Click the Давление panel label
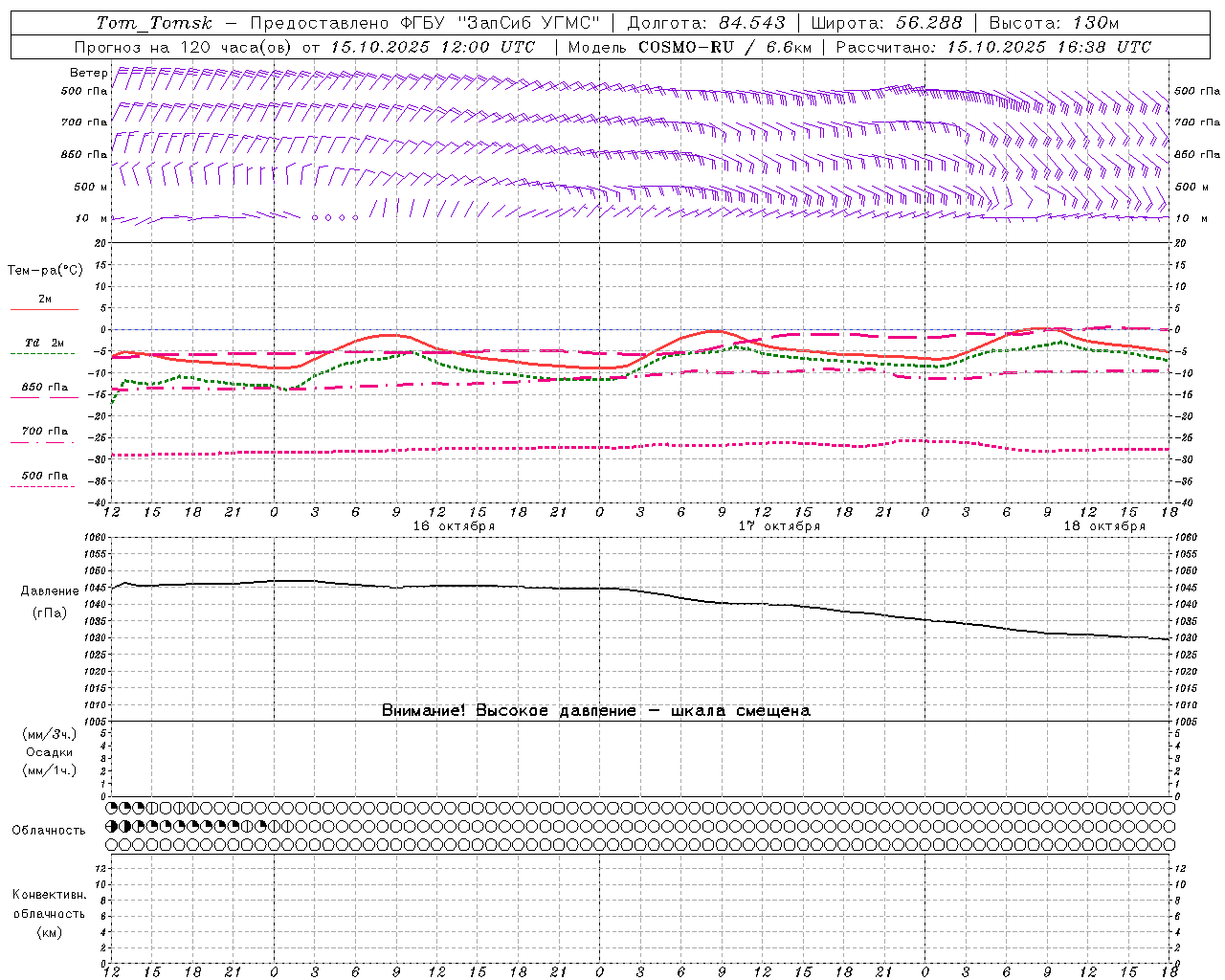 (x=50, y=591)
